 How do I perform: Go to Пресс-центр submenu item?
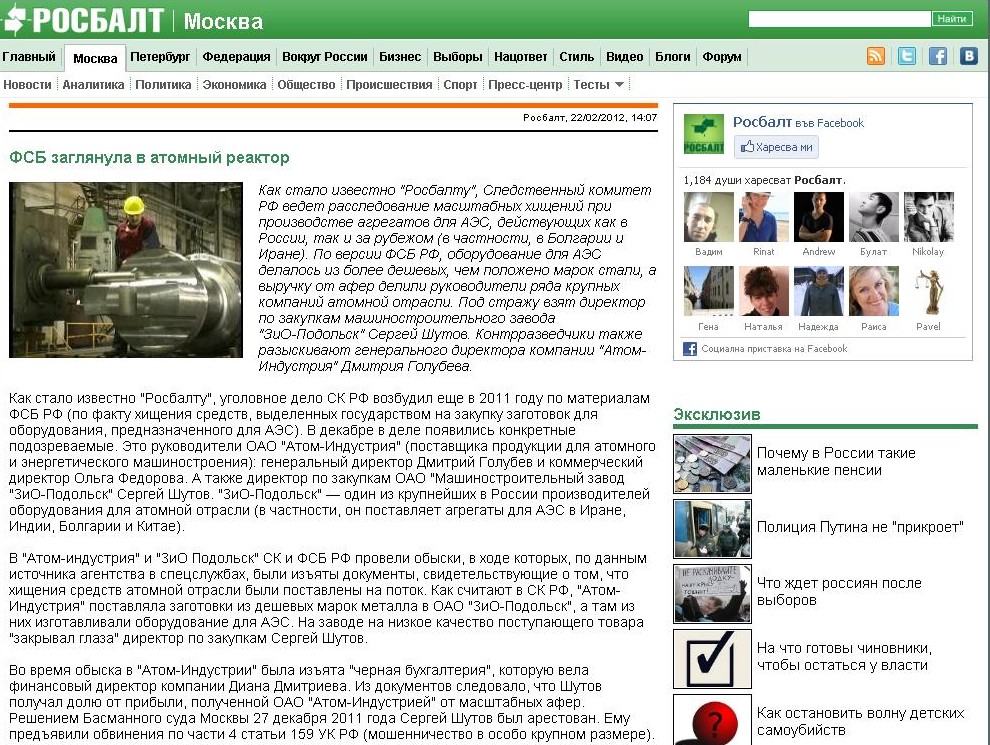tap(525, 85)
